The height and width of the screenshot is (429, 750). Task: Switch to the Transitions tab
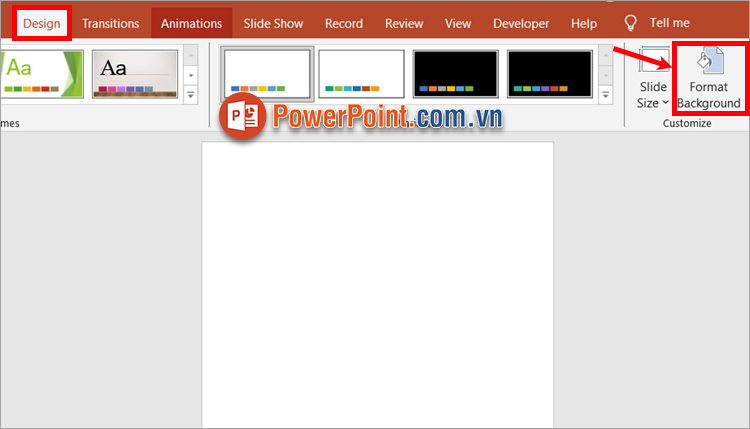point(110,23)
